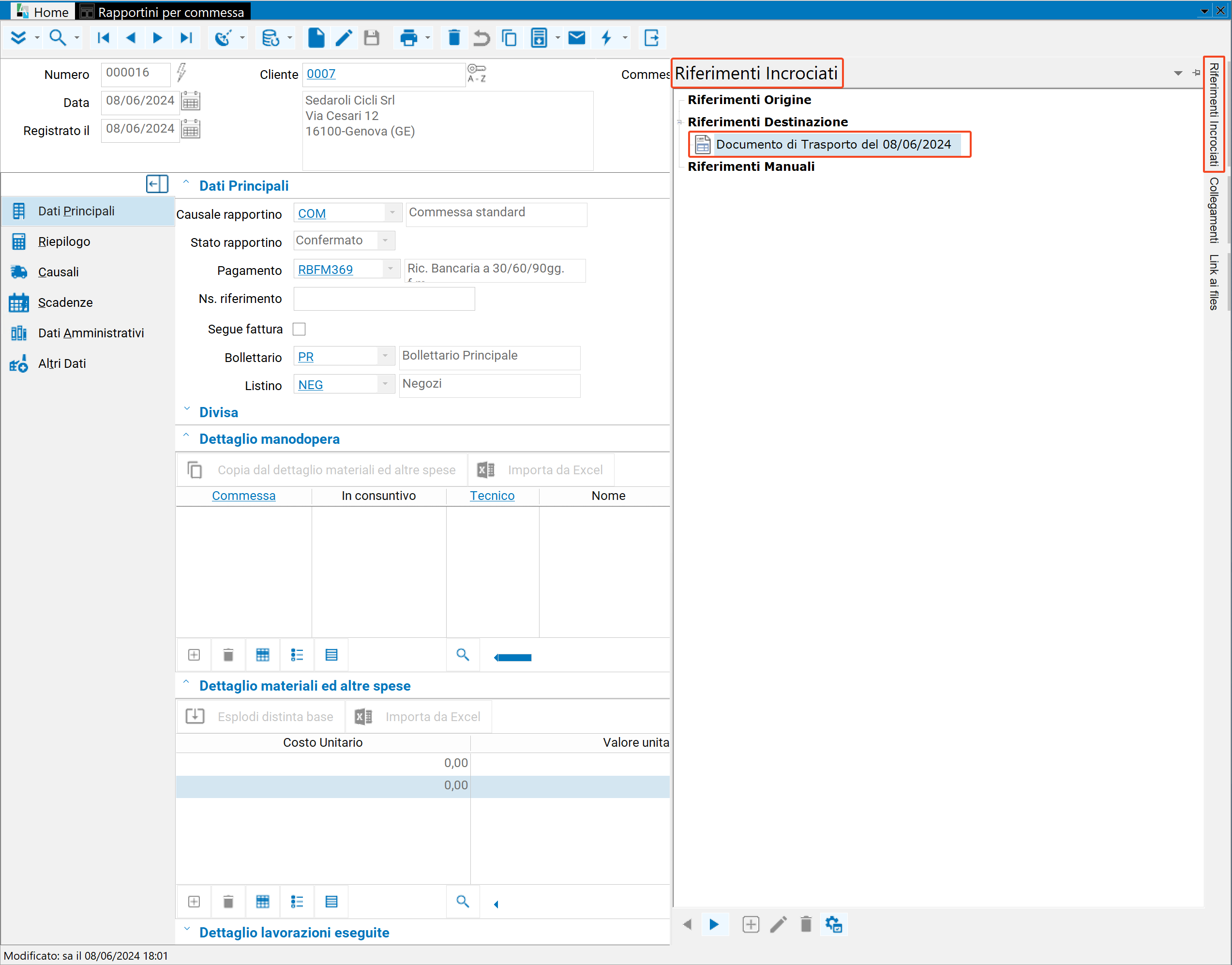Jump to the last record
The width and height of the screenshot is (1232, 965).
[x=186, y=38]
